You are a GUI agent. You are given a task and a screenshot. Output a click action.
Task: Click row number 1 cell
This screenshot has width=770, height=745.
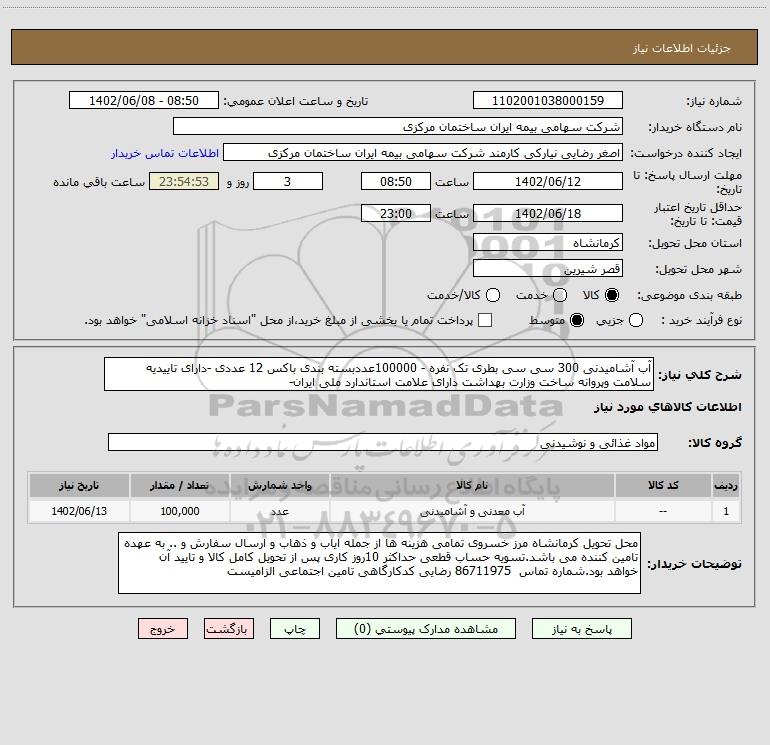click(726, 511)
